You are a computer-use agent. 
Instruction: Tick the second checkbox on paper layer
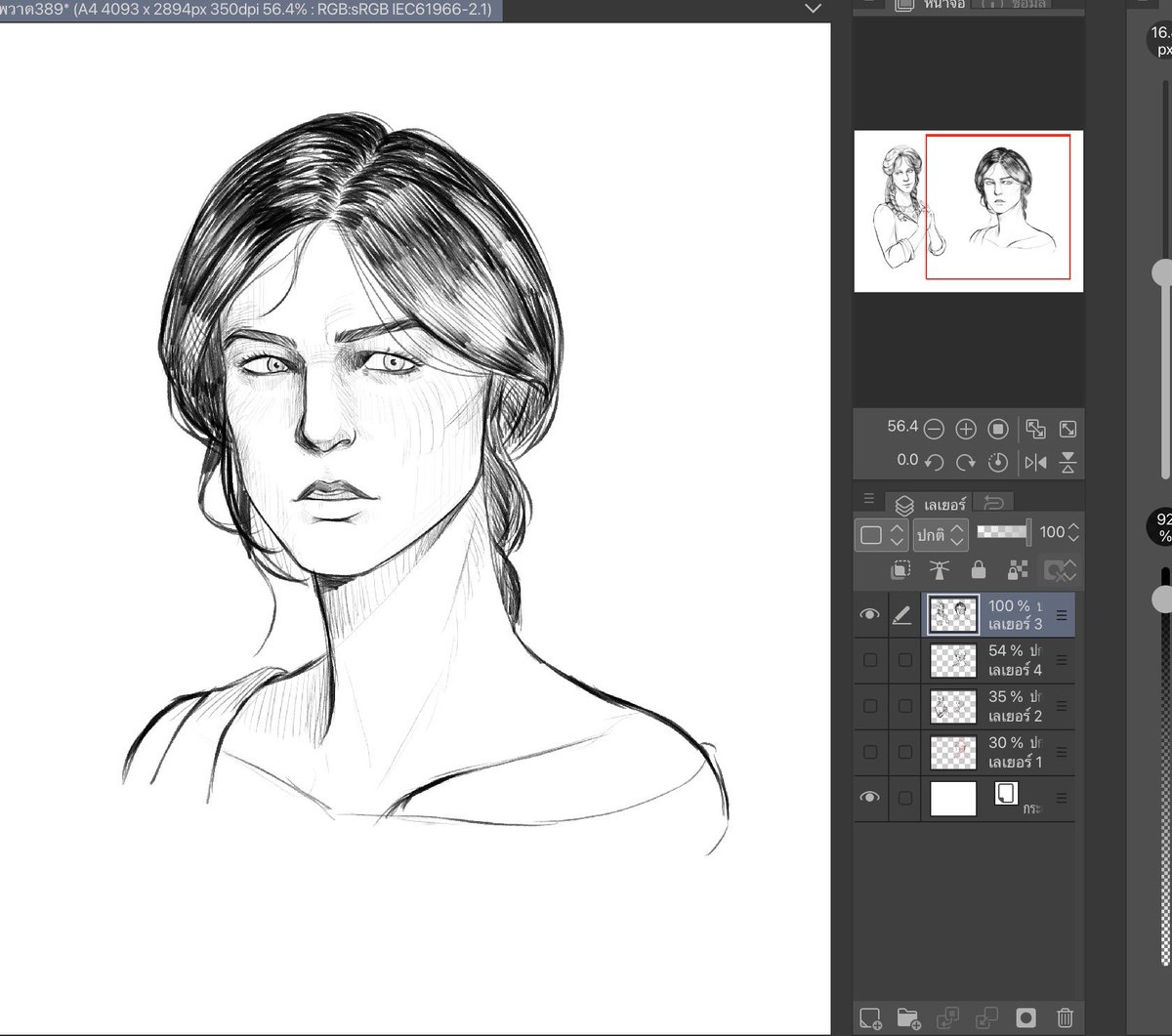(905, 798)
